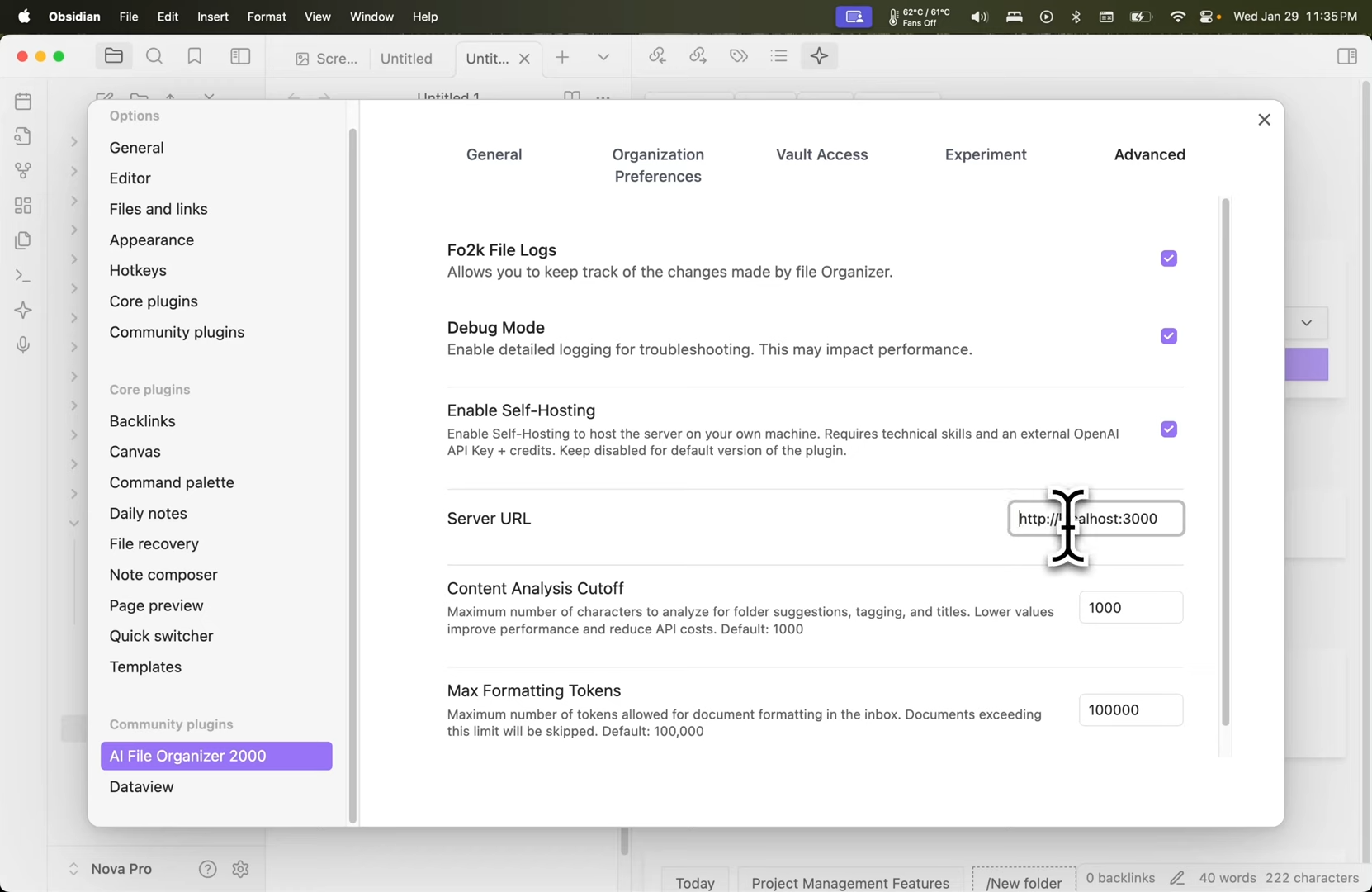Screen dimensions: 1372x892
Task: Switch to the Untitled tab
Action: point(406,59)
